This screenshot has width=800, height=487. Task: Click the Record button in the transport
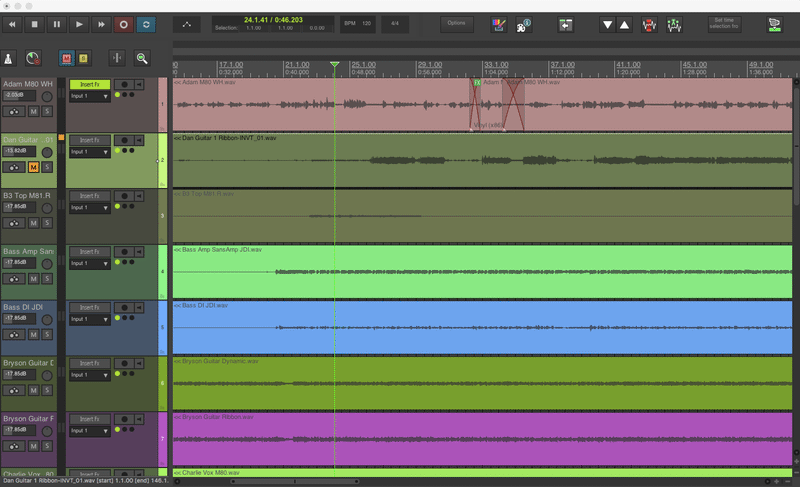point(124,24)
